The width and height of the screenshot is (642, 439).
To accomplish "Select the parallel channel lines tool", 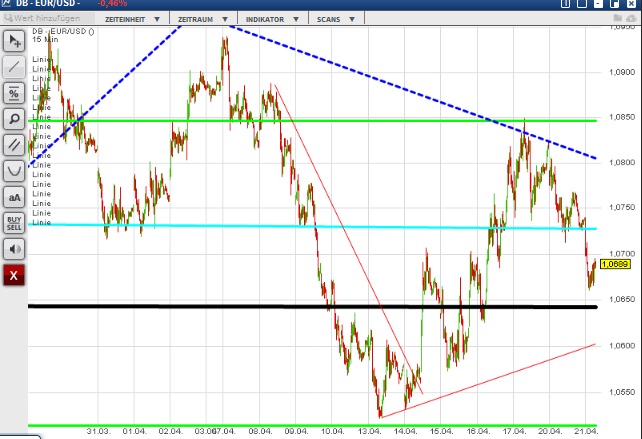I will [x=14, y=145].
